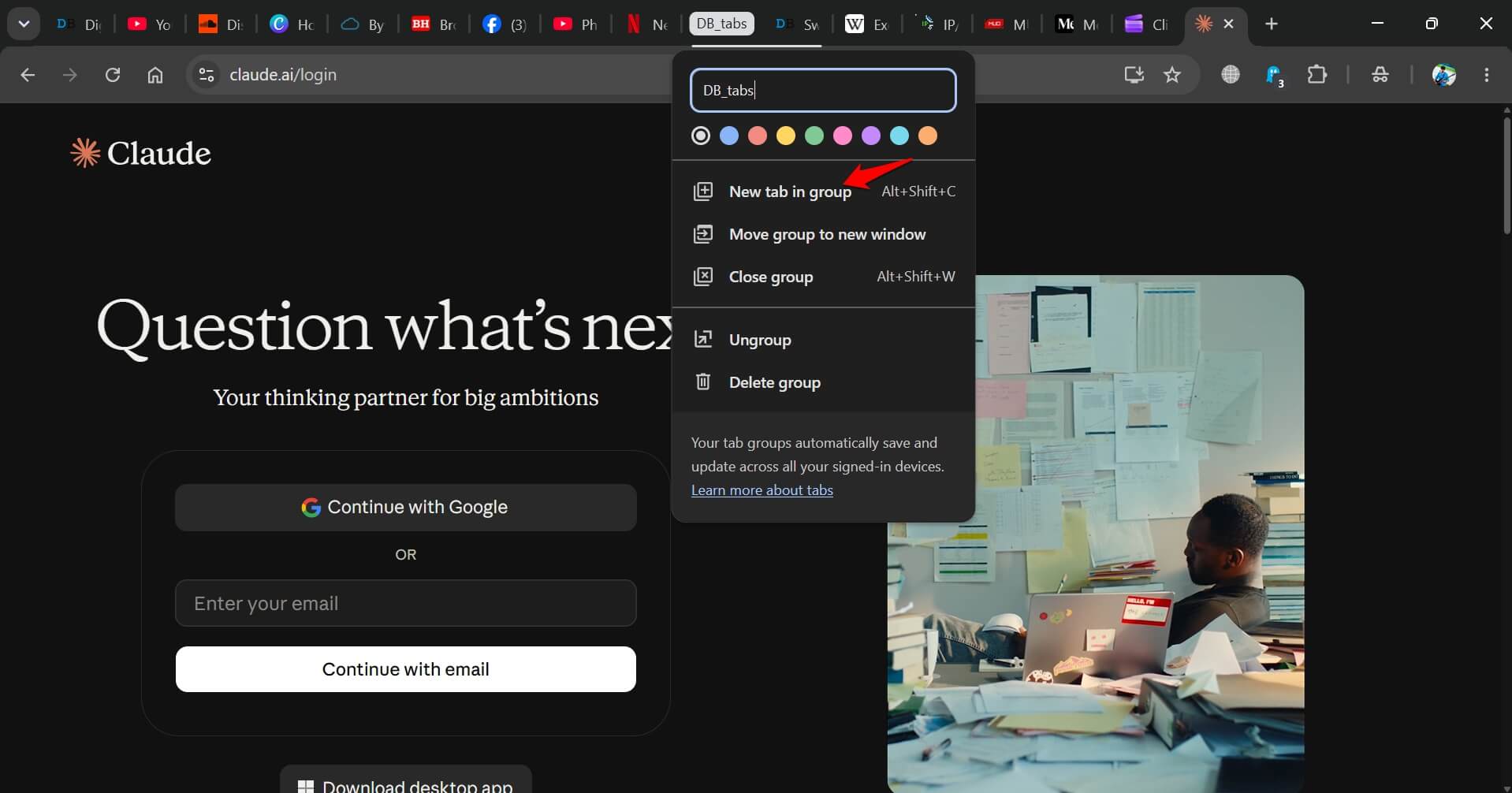This screenshot has height=793, width=1512.
Task: Click Continue with Google
Action: coord(405,508)
